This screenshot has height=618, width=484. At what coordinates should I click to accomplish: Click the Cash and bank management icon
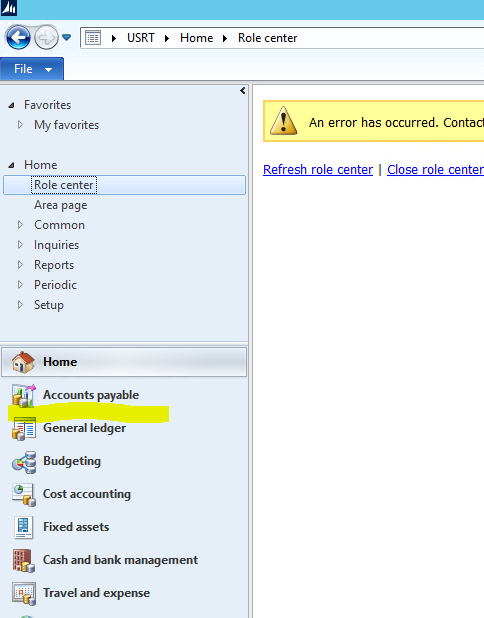click(x=23, y=561)
